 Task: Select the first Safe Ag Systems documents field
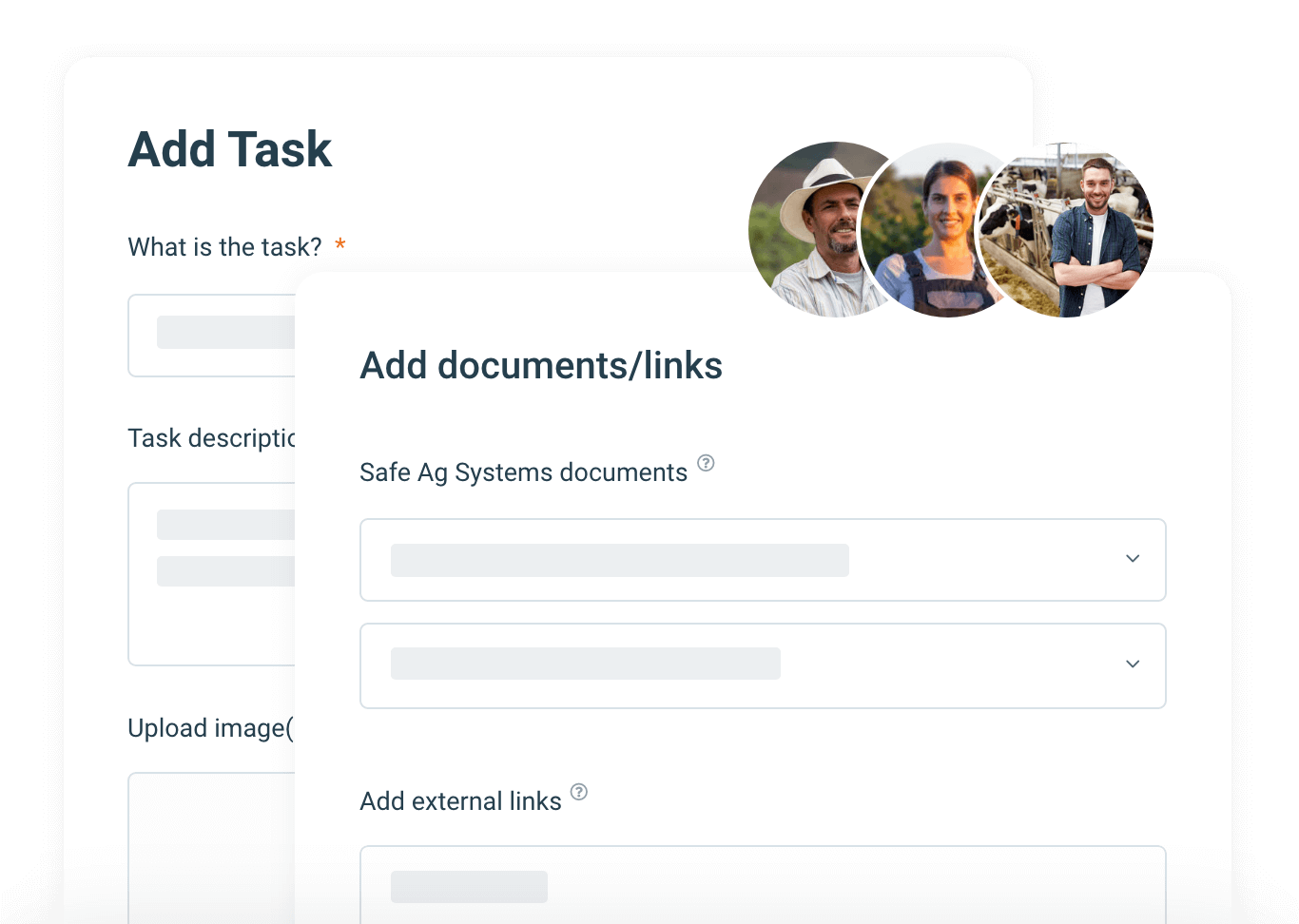742,560
